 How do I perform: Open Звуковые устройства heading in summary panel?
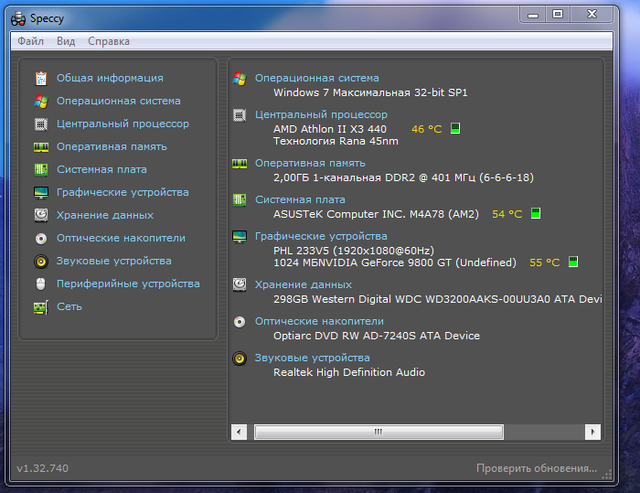point(312,358)
